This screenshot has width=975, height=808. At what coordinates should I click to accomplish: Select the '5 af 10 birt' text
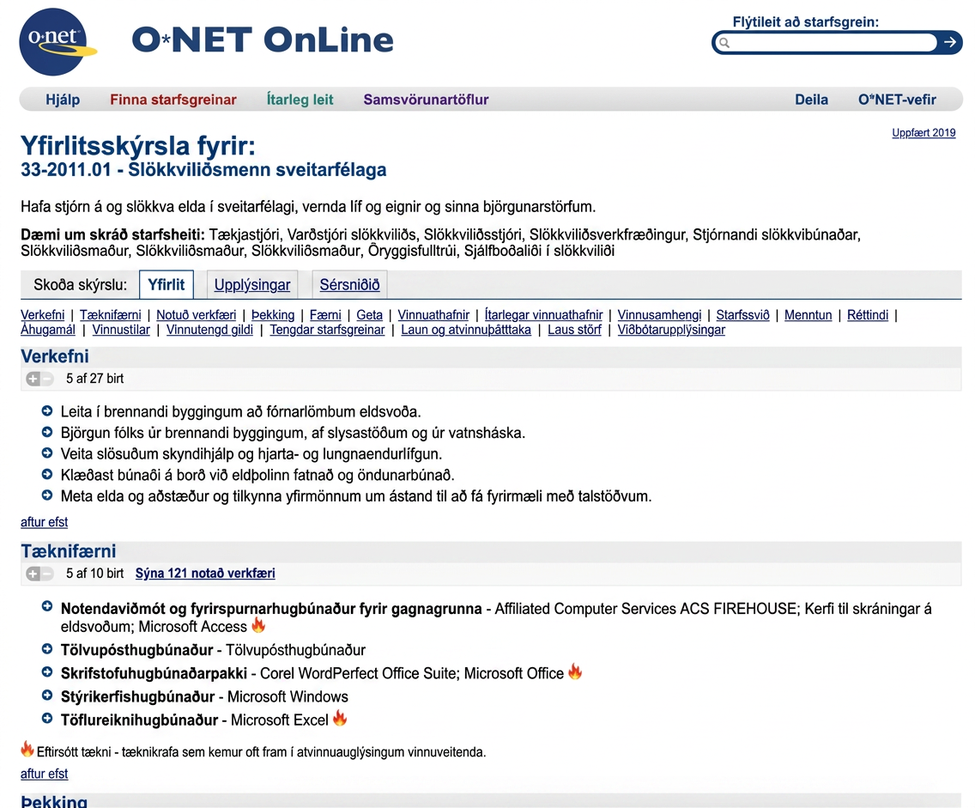(95, 573)
